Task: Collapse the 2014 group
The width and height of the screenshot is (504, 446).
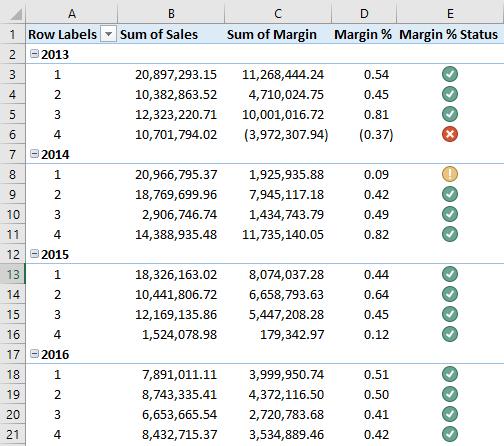Action: [34, 154]
